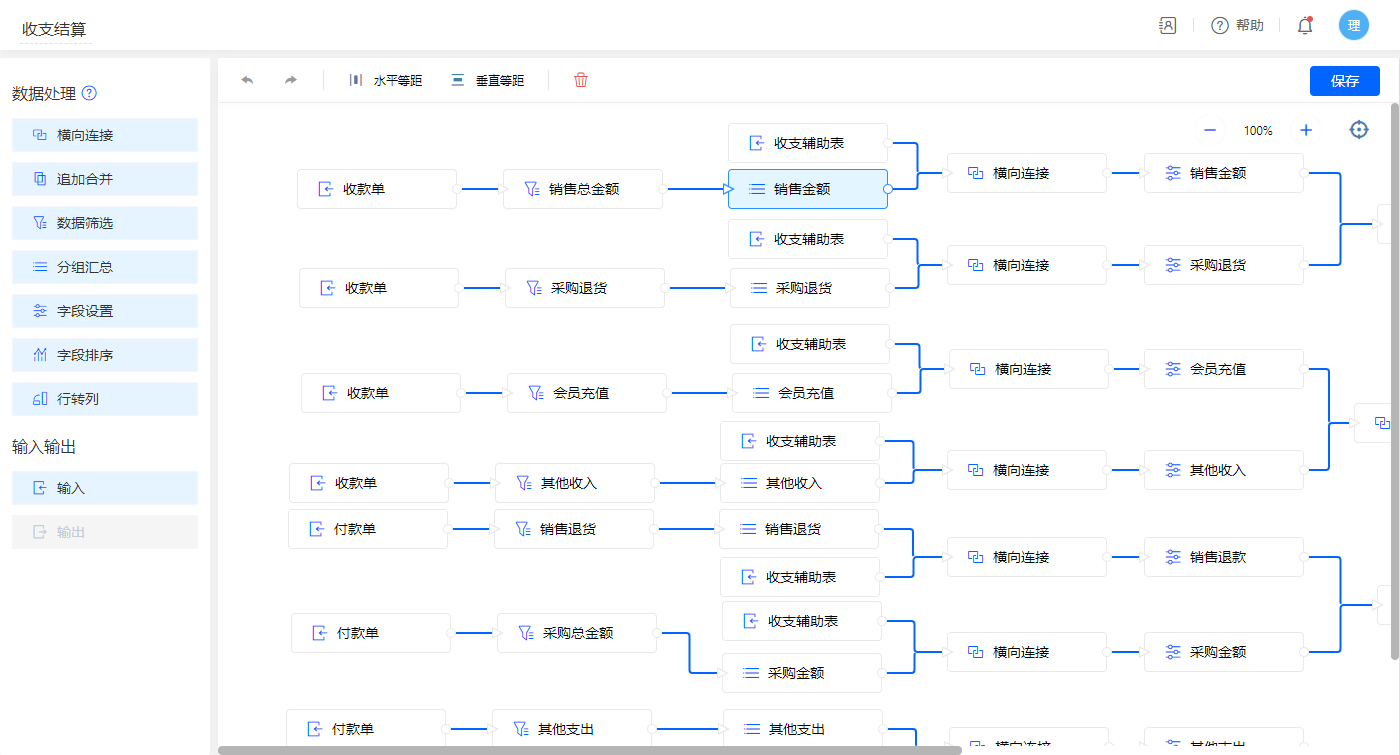This screenshot has height=755, width=1400.
Task: Select 数据筛选 in the left panel
Action: [105, 223]
